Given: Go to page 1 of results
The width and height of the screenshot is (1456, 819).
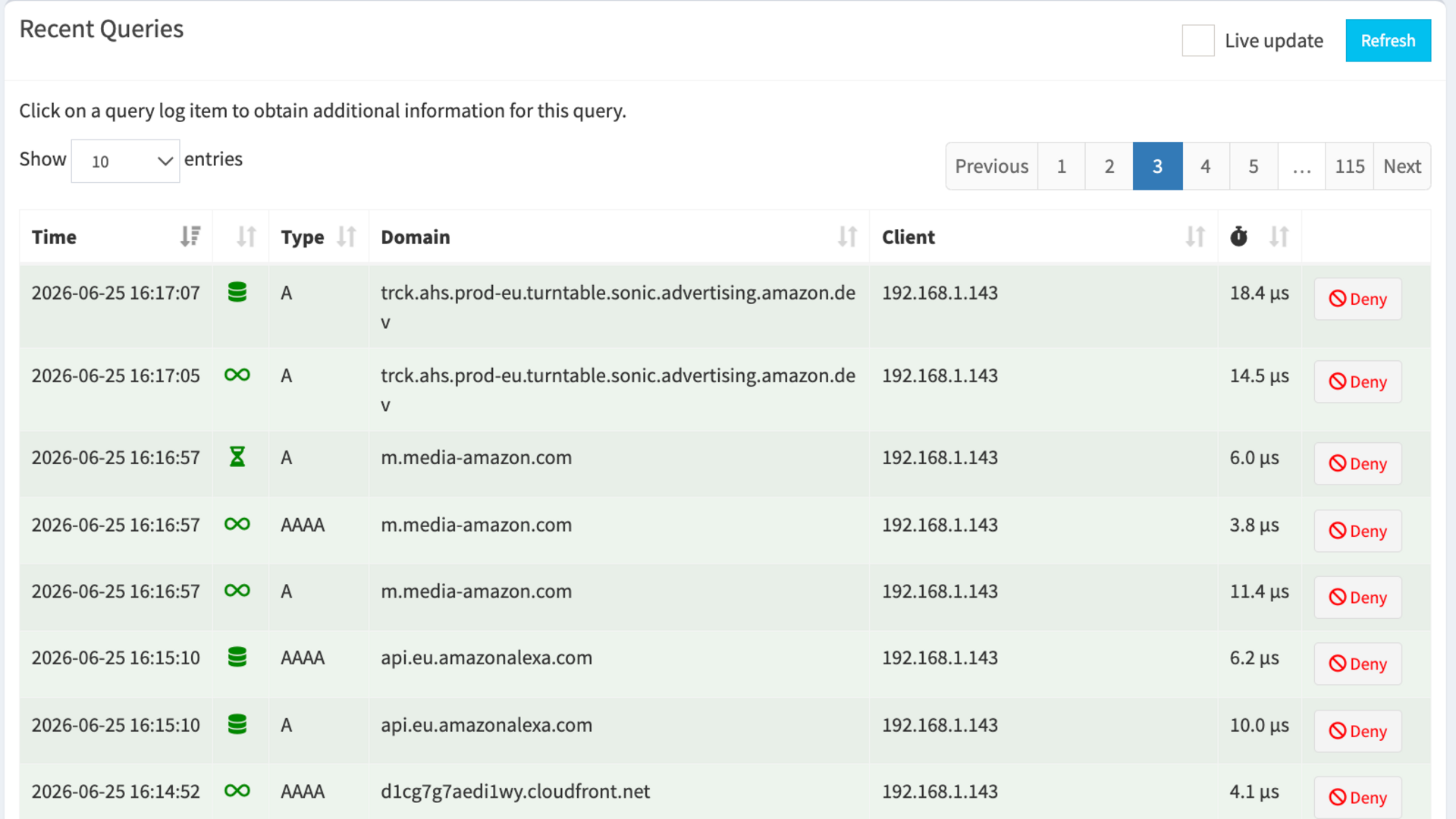Looking at the screenshot, I should click(1061, 166).
